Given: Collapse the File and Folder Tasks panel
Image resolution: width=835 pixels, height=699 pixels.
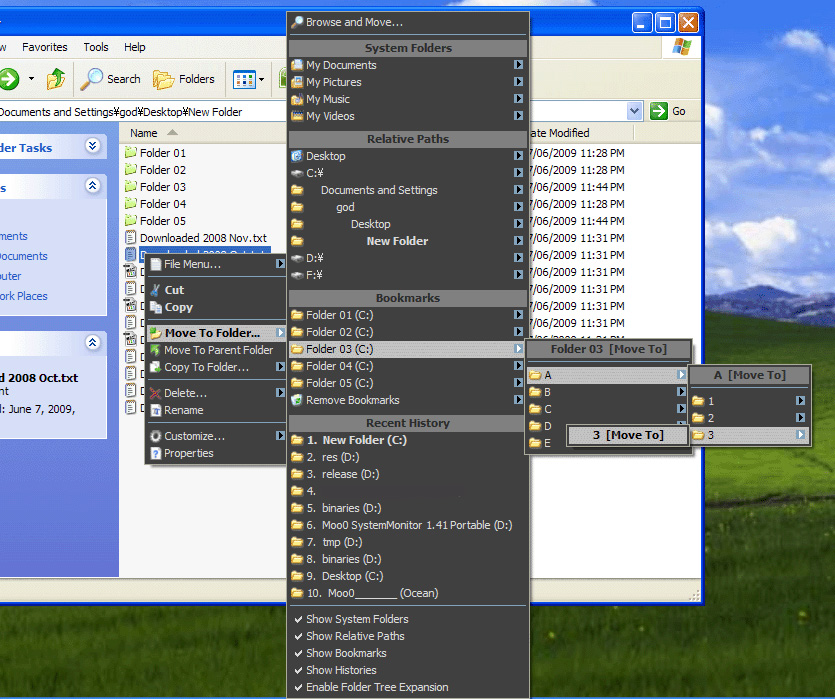Looking at the screenshot, I should point(93,146).
